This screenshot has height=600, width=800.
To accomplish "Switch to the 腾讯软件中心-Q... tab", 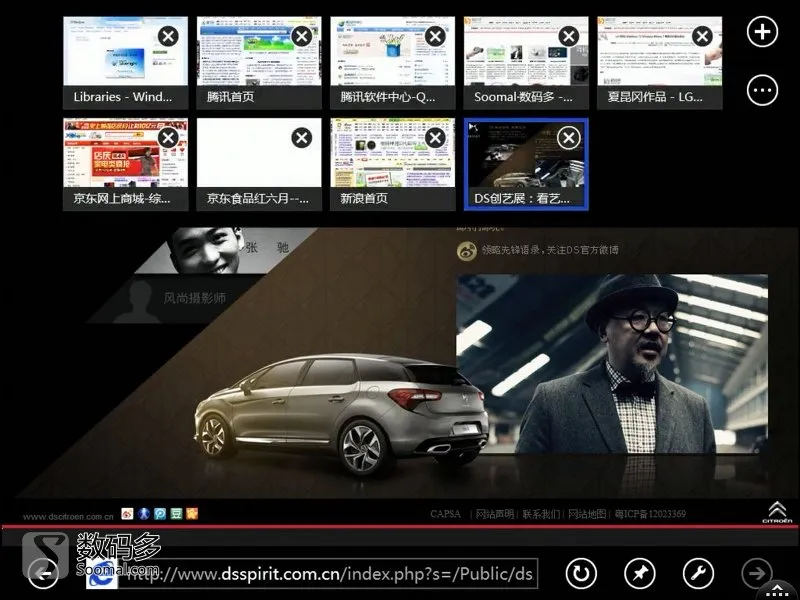I will [393, 63].
